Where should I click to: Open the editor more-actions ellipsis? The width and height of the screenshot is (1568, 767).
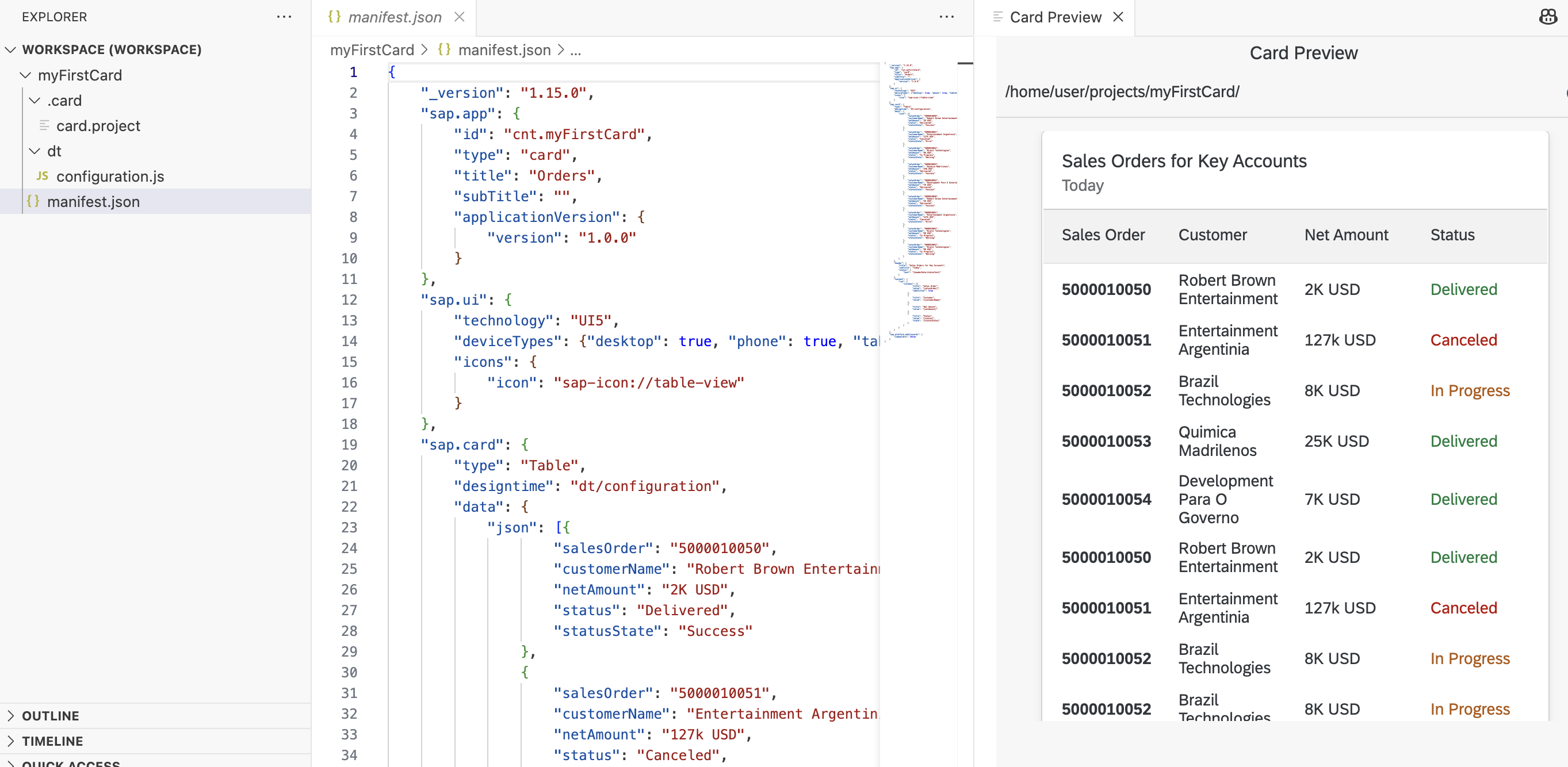click(947, 17)
